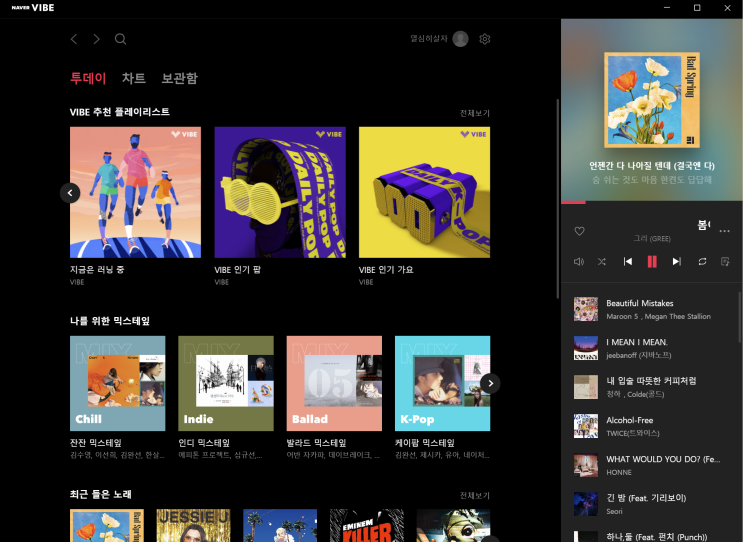Maximize the VIBE window
This screenshot has width=743, height=542.
pyautogui.click(x=697, y=8)
